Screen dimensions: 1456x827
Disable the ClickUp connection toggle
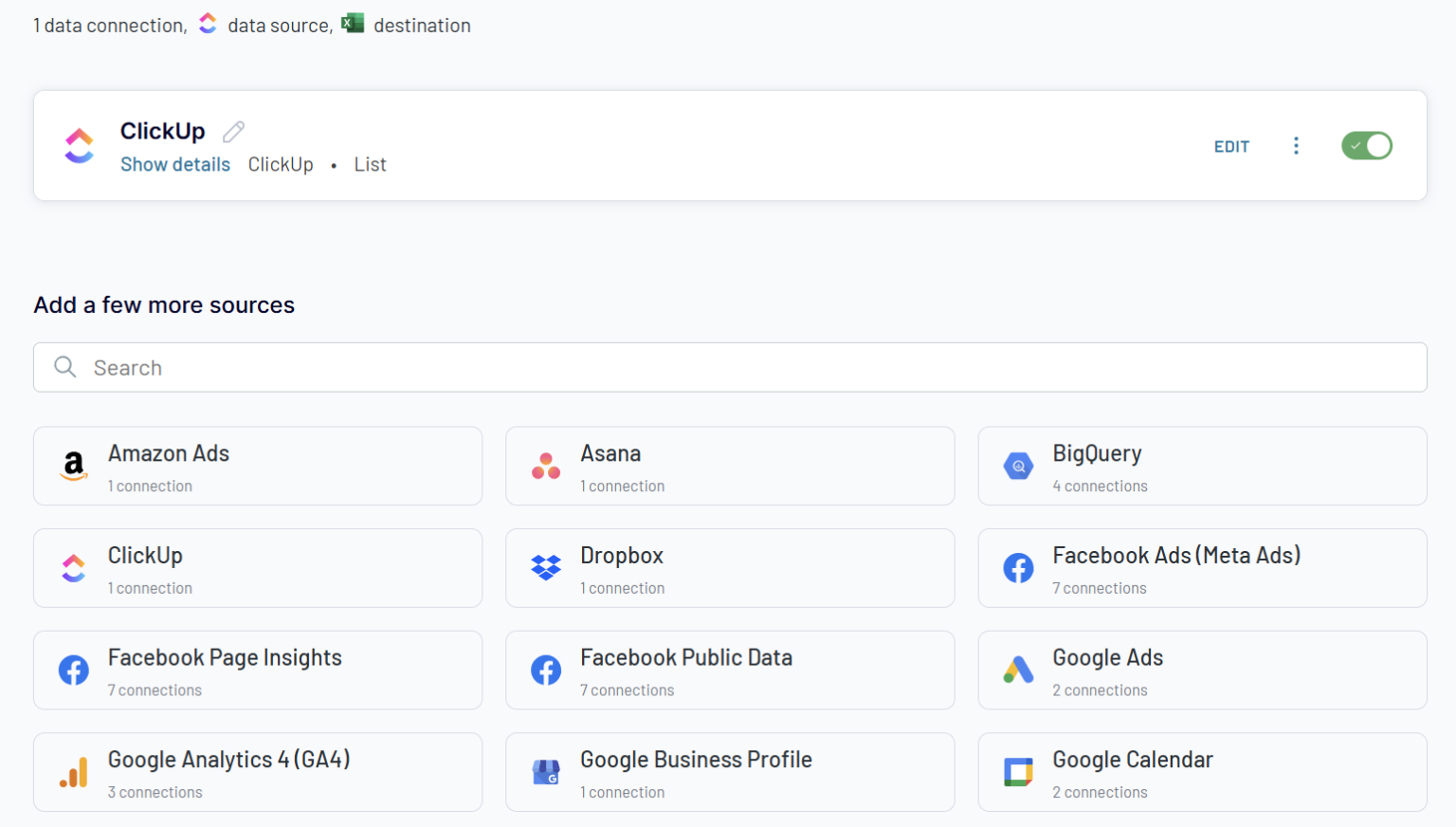(x=1366, y=146)
